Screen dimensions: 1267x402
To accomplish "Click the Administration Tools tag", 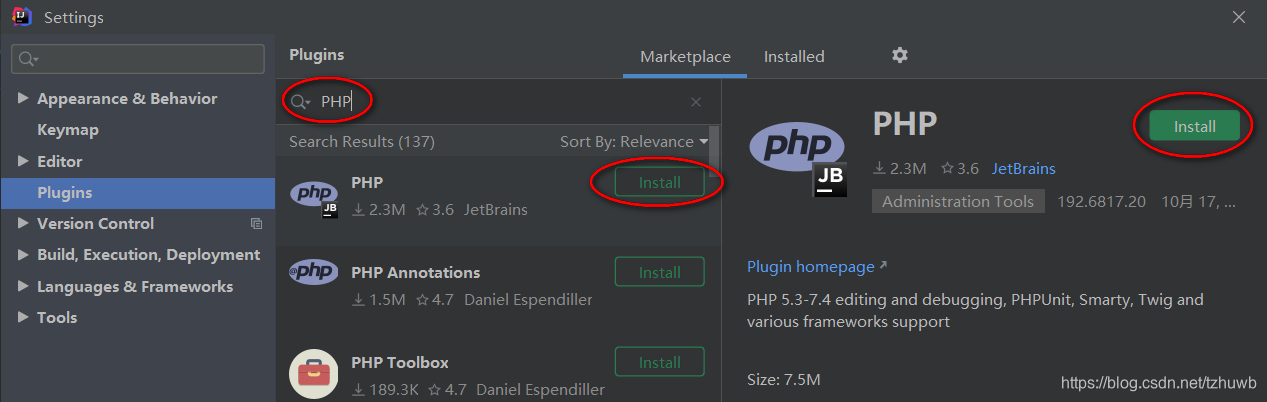I will tap(958, 201).
